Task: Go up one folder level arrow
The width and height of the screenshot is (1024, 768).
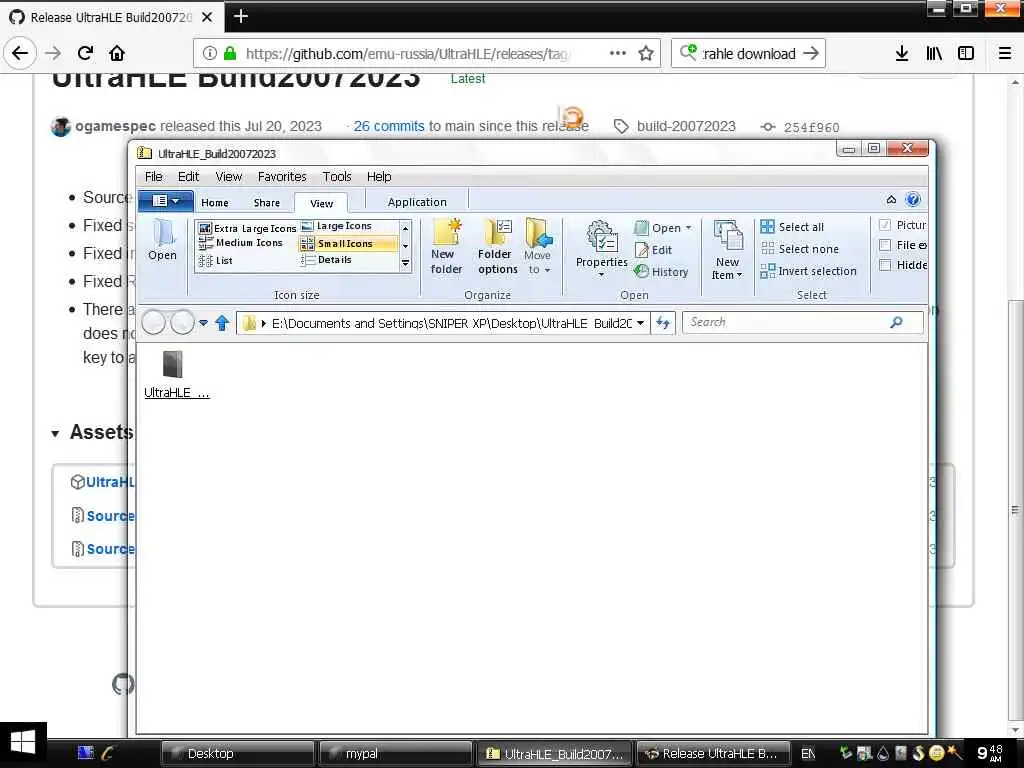Action: (x=222, y=323)
